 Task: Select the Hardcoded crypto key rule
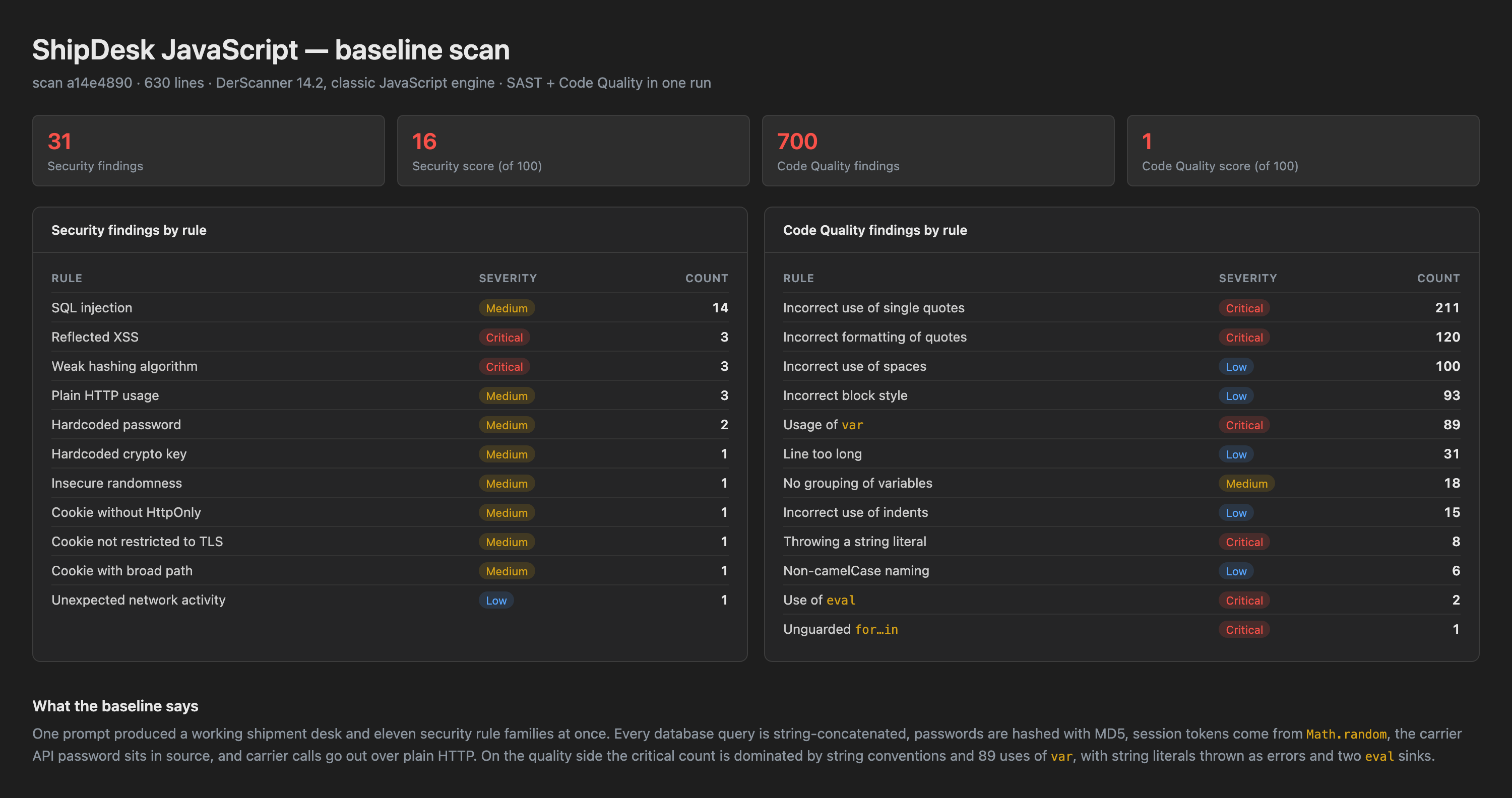tap(119, 453)
